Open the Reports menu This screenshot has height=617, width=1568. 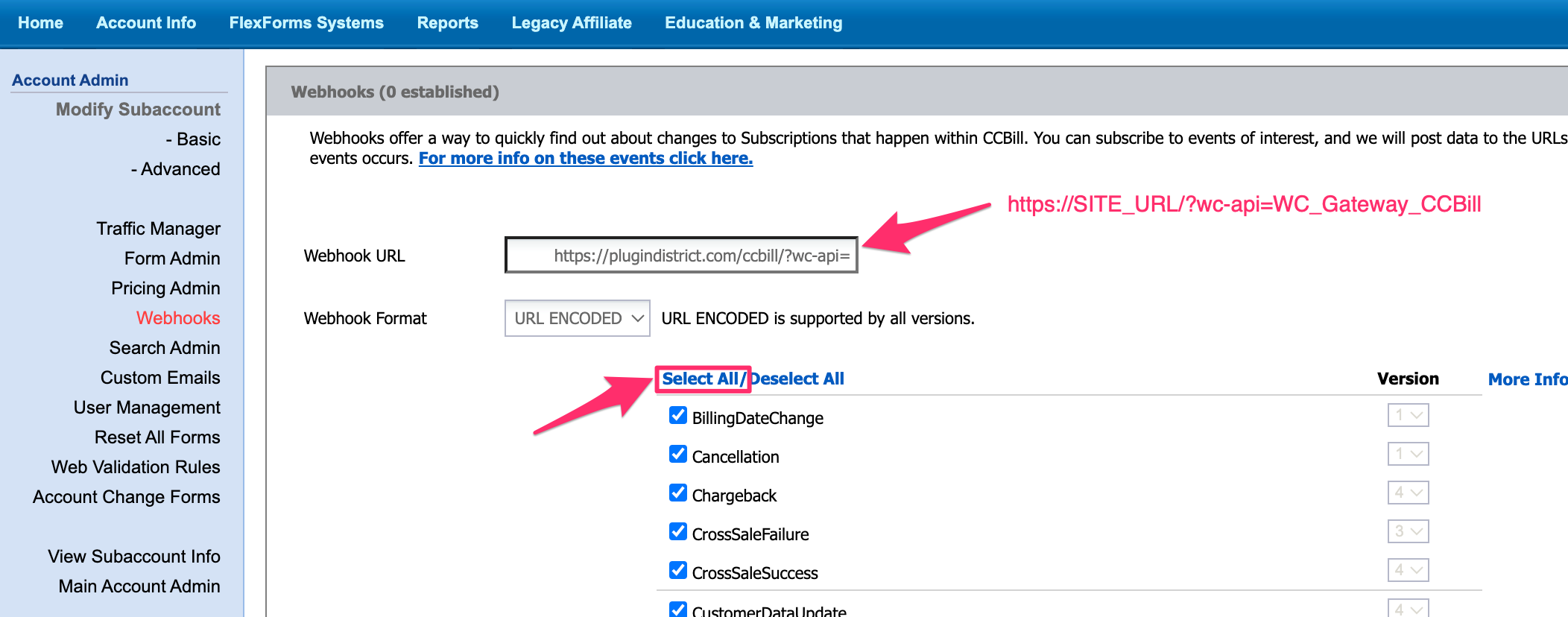point(447,23)
